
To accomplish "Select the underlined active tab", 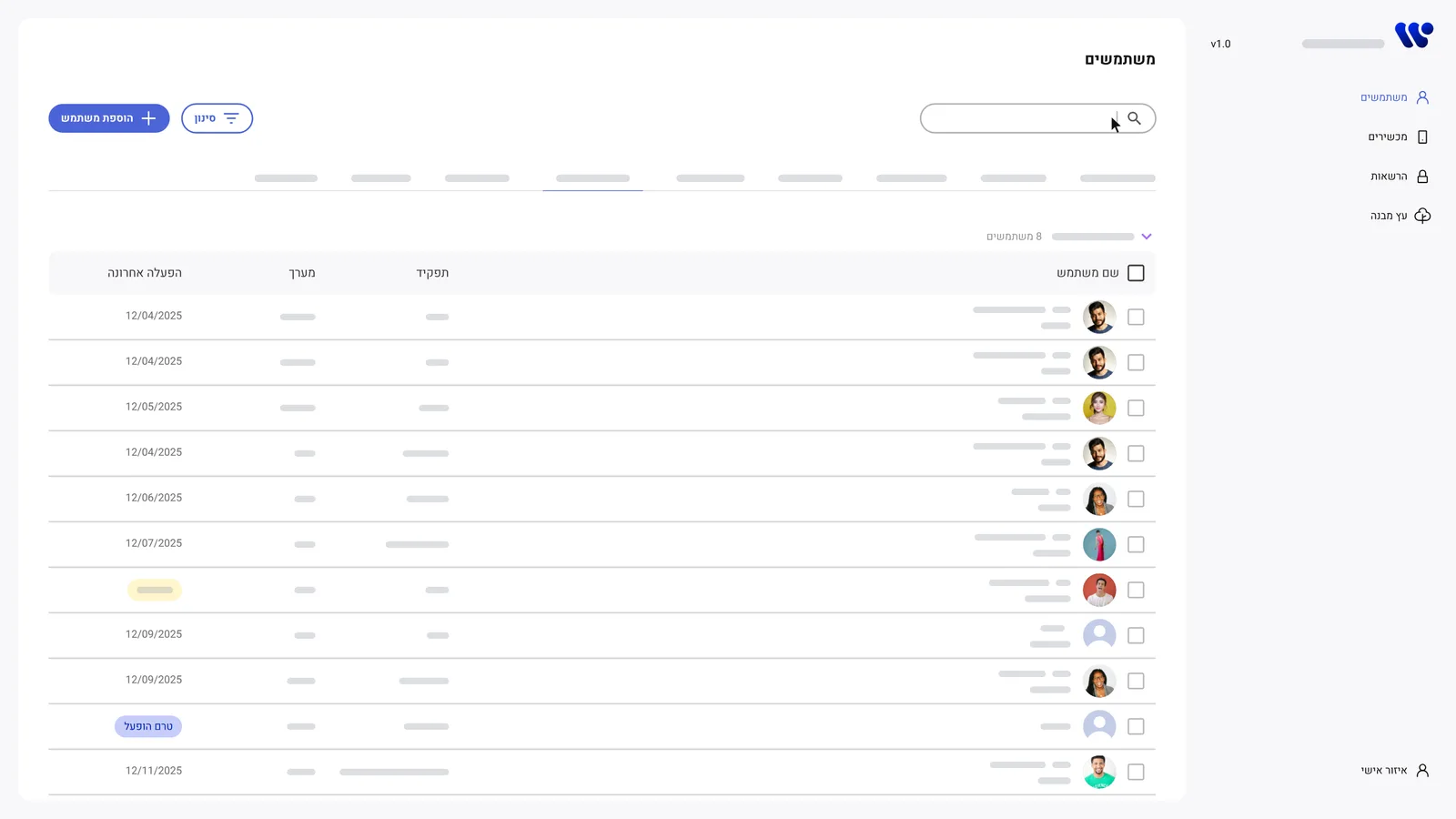I will point(592,178).
